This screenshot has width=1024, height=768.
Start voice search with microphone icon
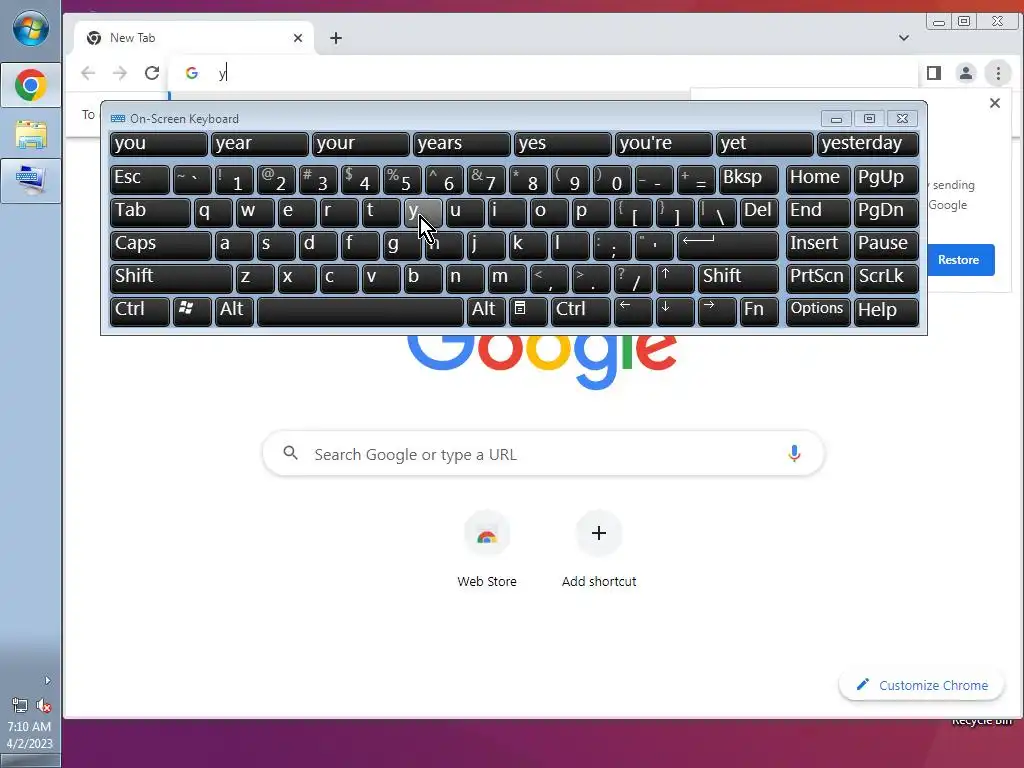[x=794, y=453]
